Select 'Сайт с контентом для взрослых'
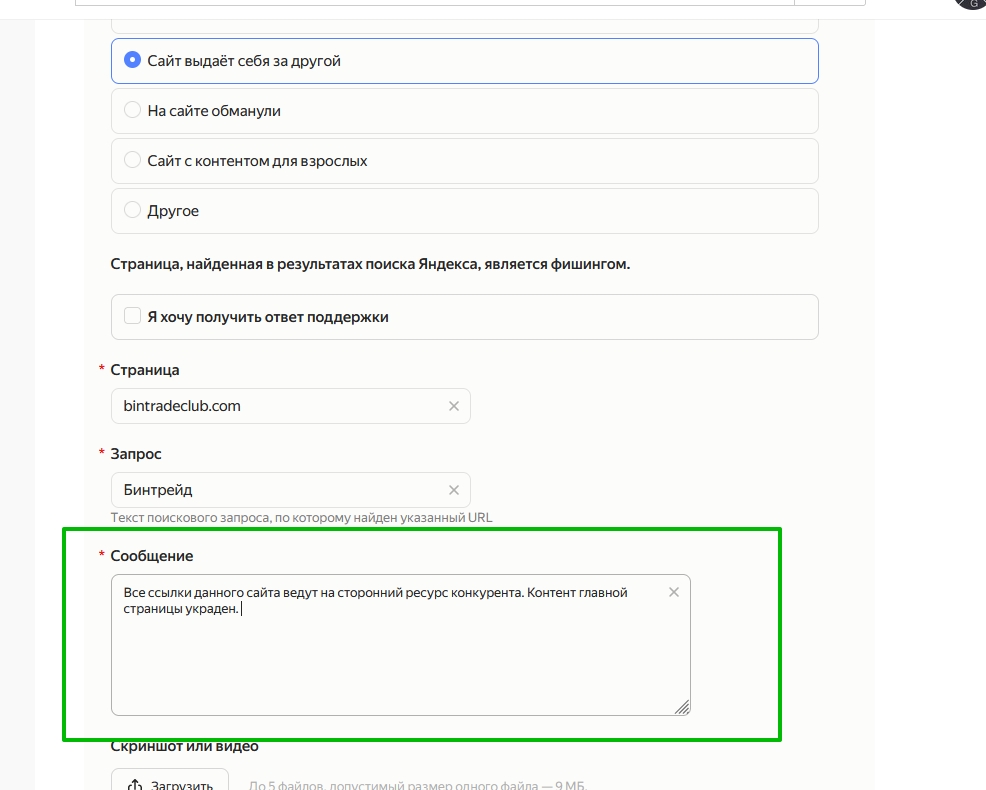 (132, 161)
